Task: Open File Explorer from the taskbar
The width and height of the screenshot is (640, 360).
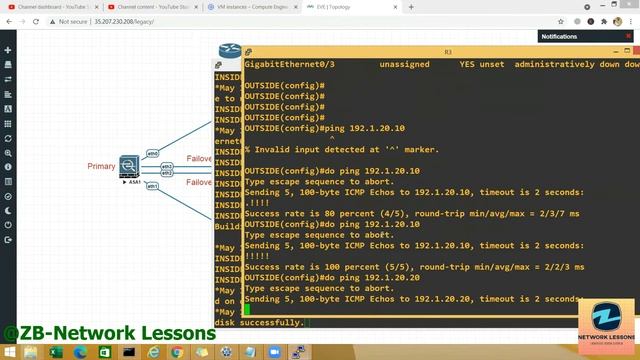Action: click(31, 352)
